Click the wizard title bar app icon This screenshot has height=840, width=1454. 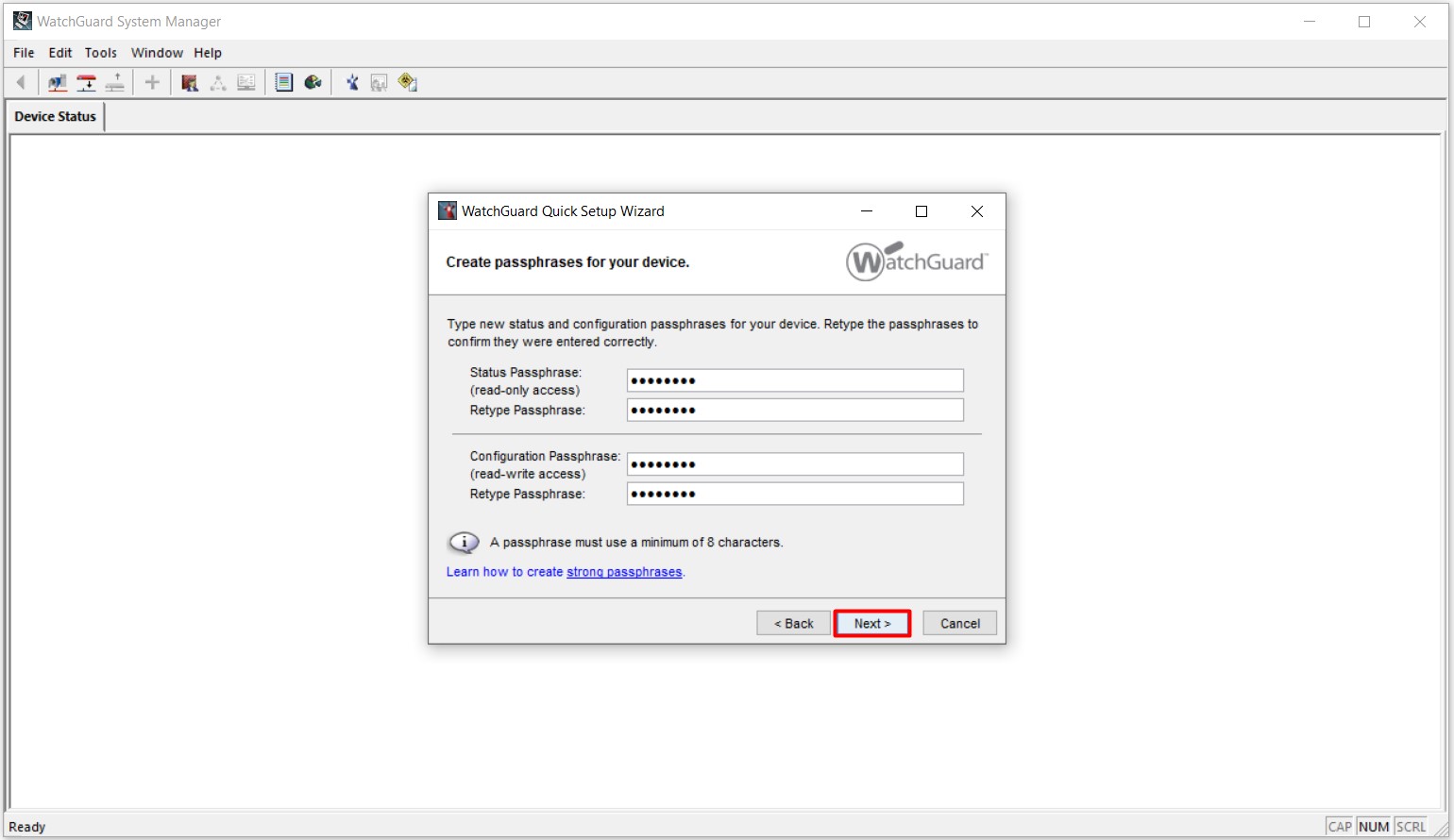(448, 210)
